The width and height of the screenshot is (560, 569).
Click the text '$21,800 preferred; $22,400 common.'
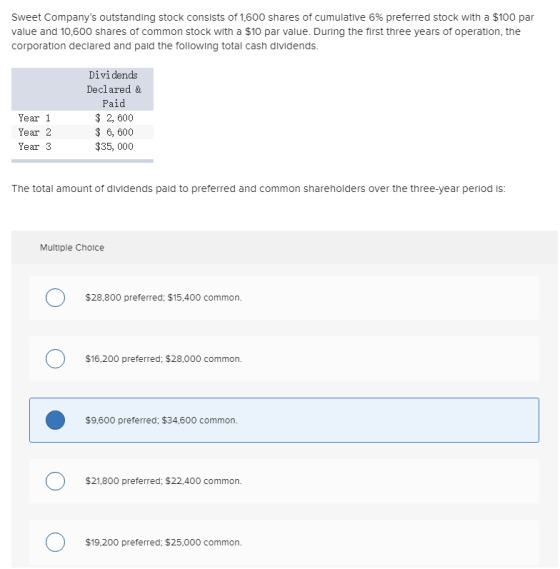[x=163, y=481]
